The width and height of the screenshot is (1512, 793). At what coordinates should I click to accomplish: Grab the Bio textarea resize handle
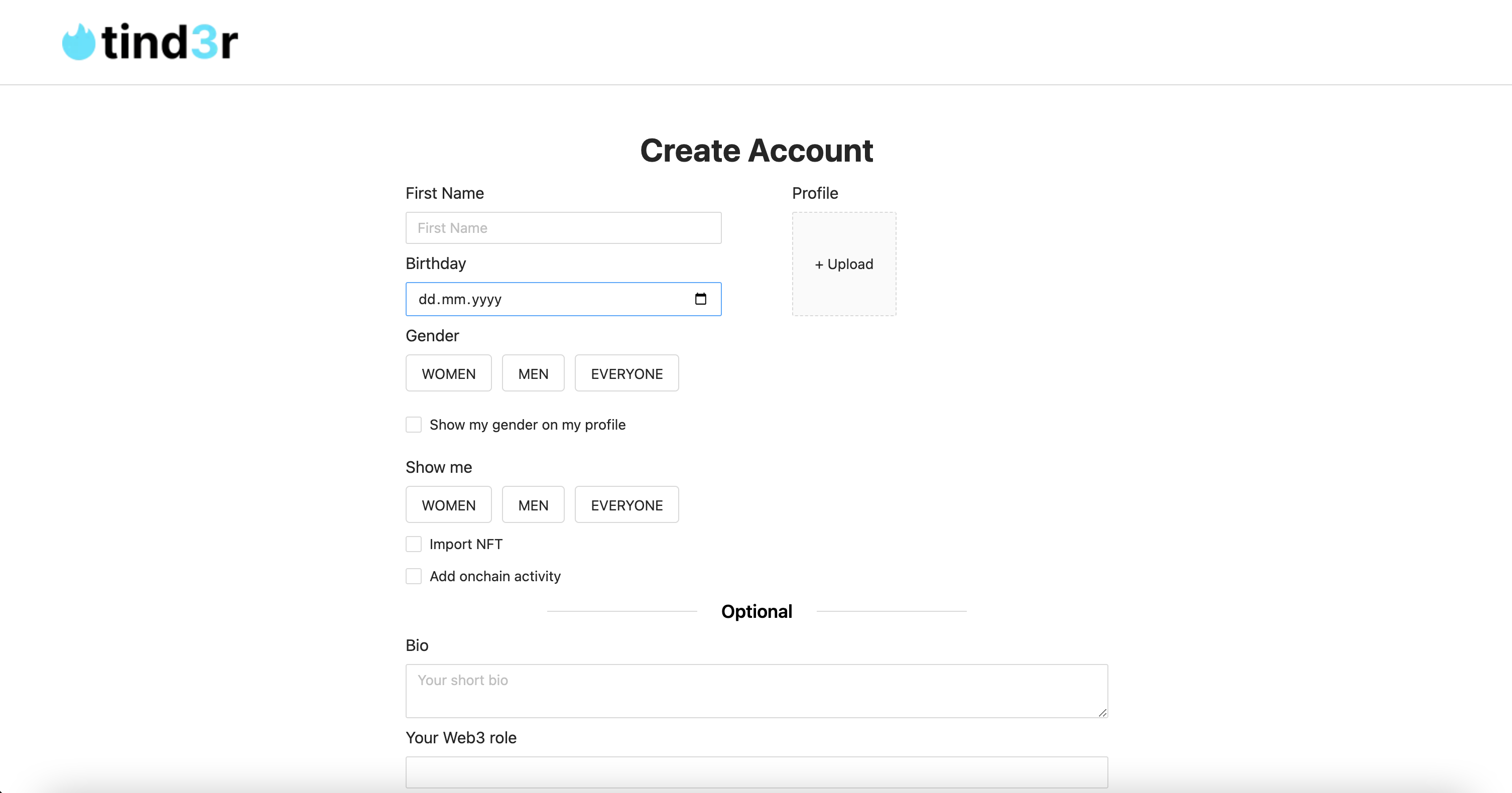point(1102,713)
